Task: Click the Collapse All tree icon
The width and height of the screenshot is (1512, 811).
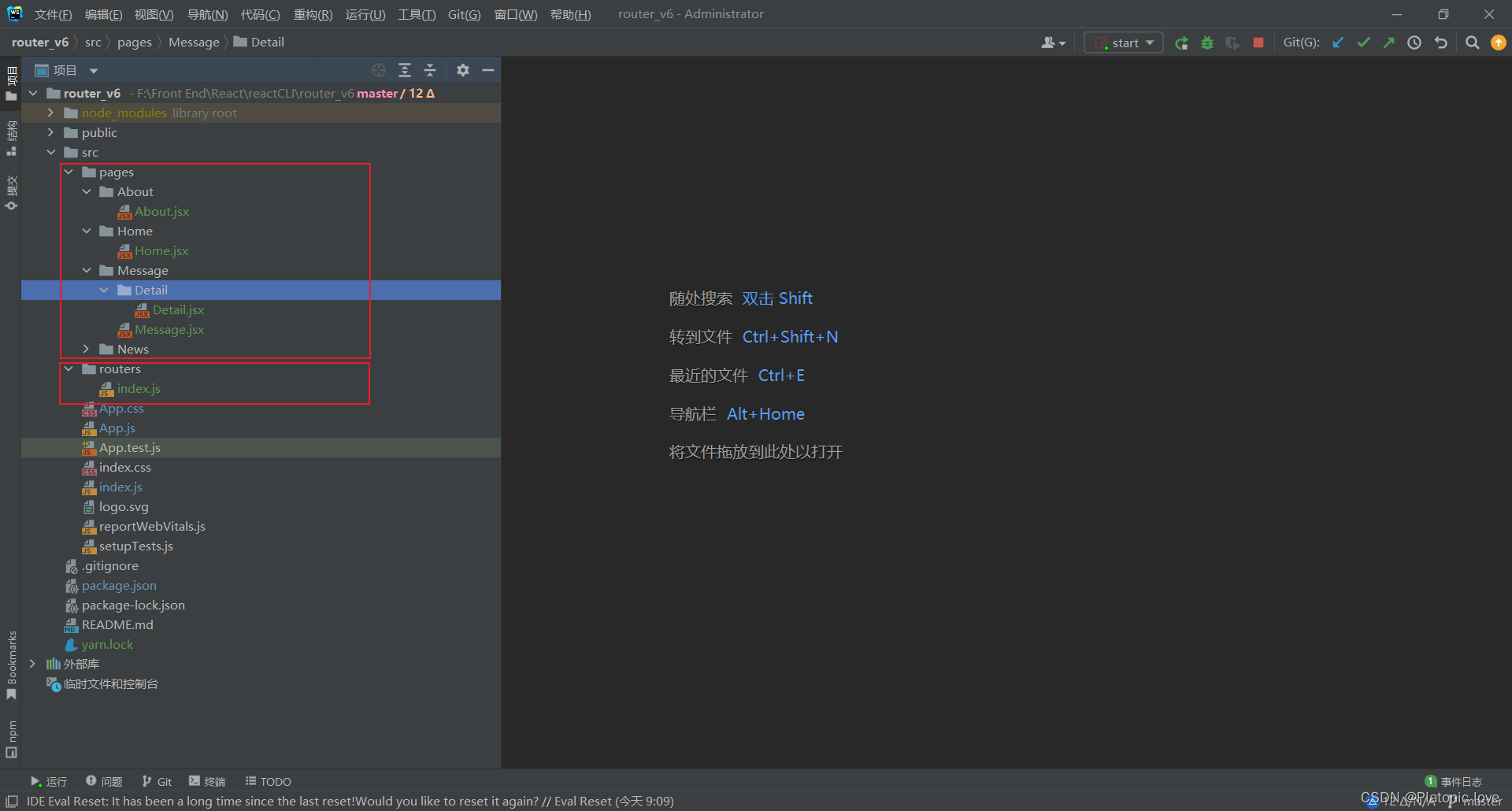Action: click(x=430, y=70)
